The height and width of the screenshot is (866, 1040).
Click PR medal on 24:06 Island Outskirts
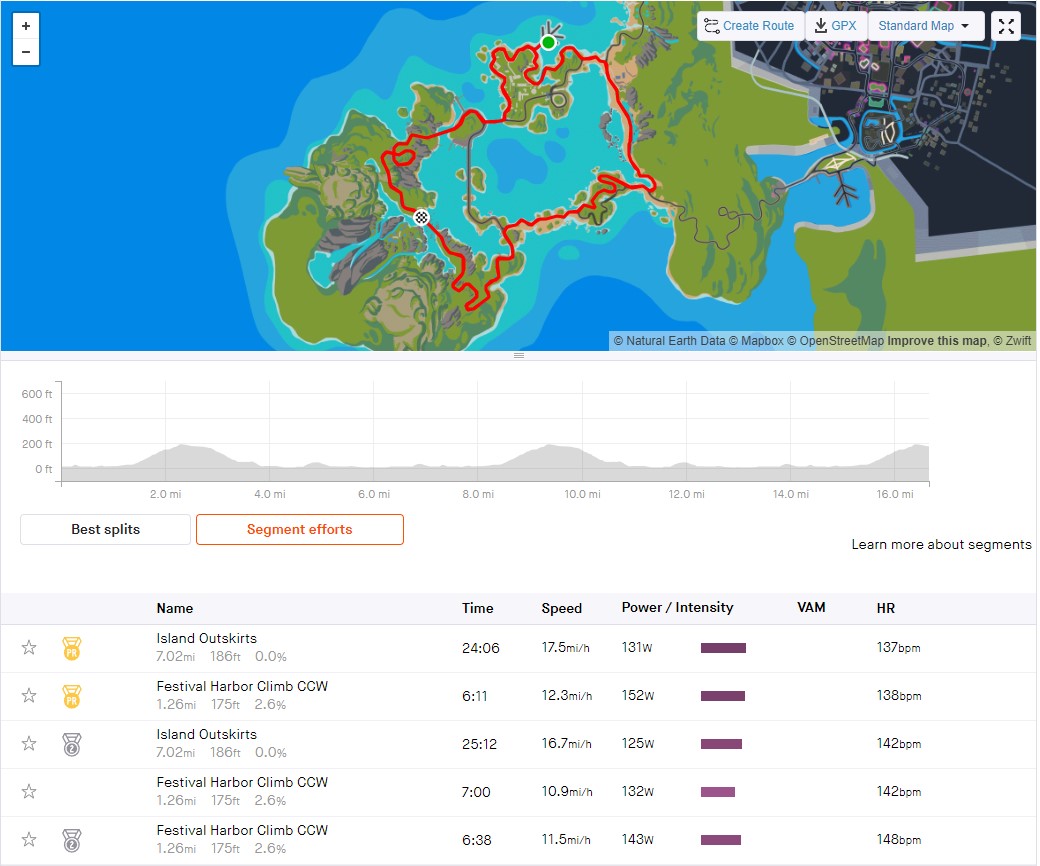click(x=72, y=649)
